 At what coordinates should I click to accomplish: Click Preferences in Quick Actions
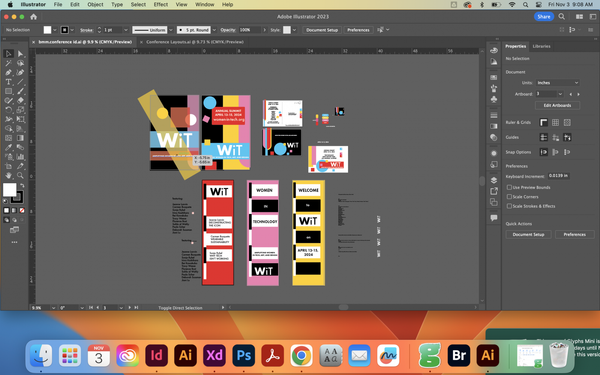(x=574, y=235)
